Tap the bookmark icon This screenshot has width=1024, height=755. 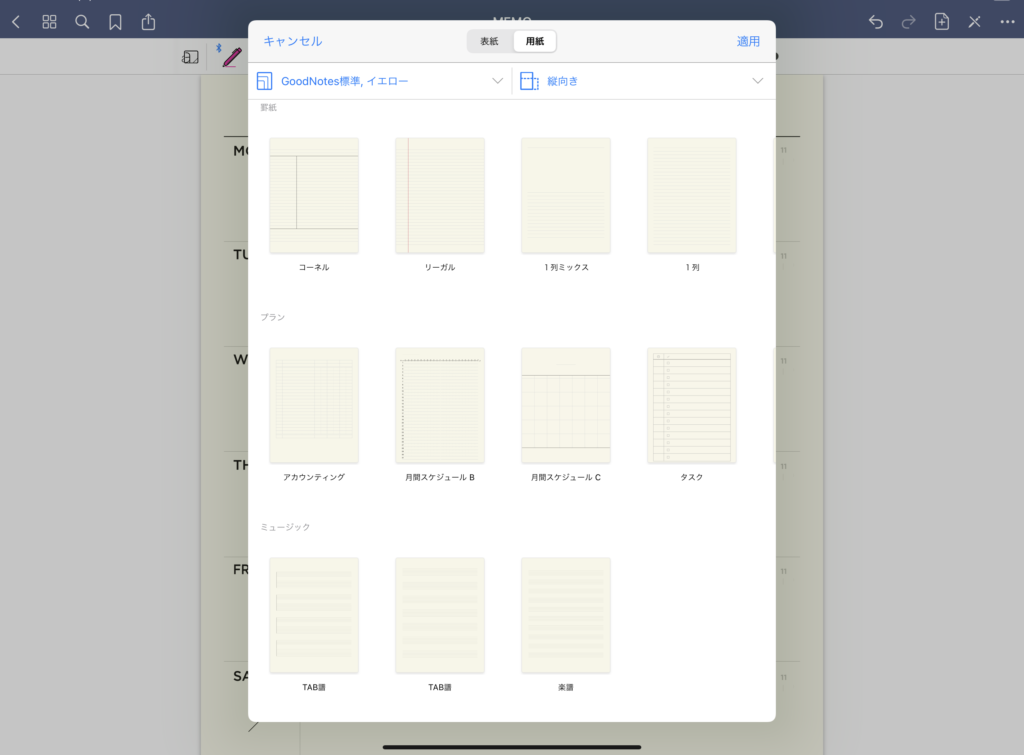pos(115,21)
